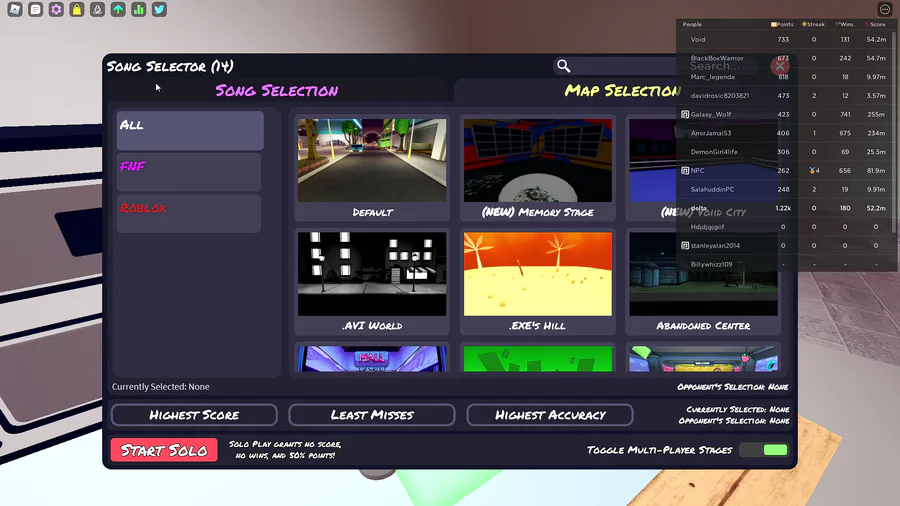
Task: Select the Memory Stage map thumbnail
Action: (x=538, y=161)
